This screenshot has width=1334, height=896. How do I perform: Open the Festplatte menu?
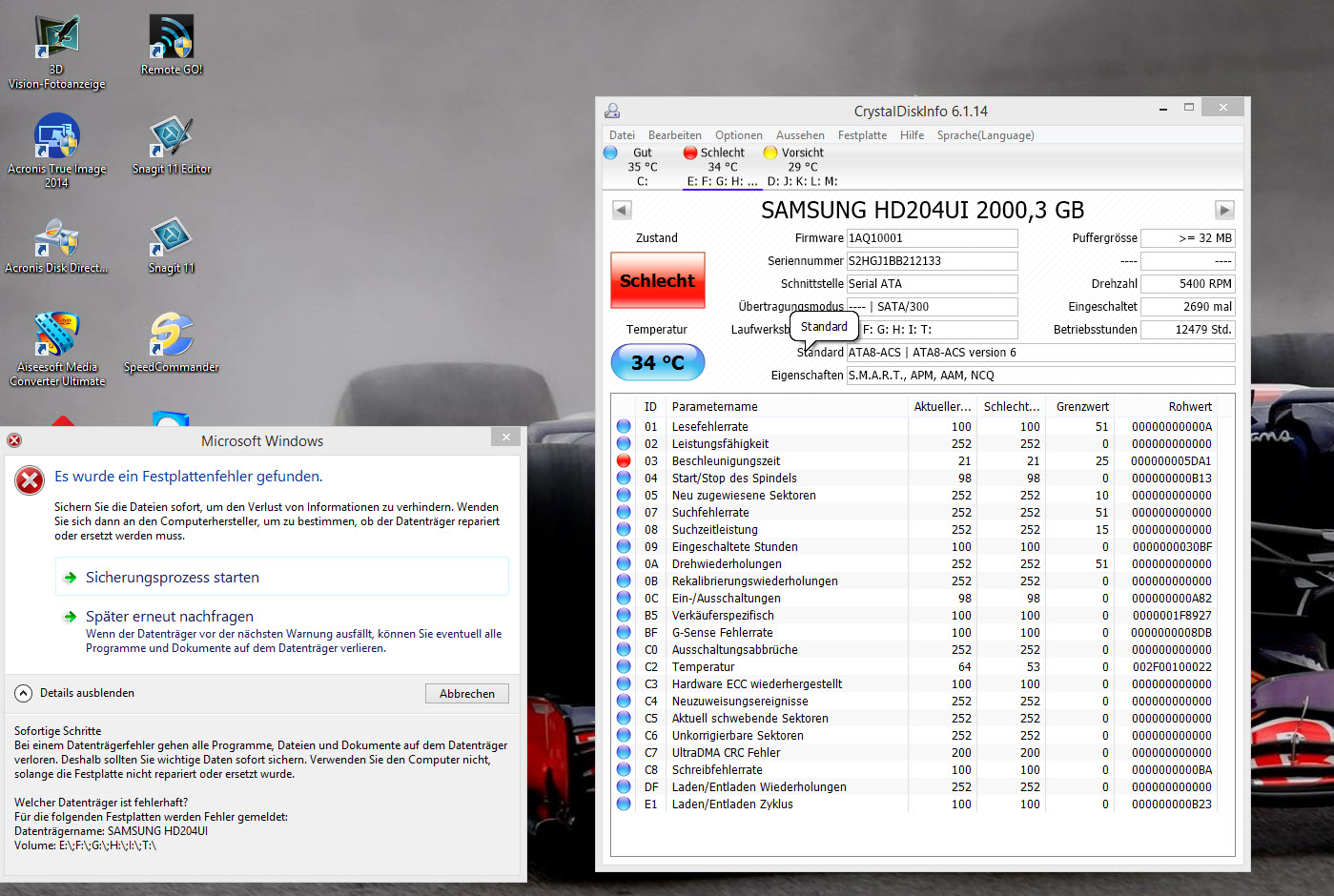coord(862,135)
